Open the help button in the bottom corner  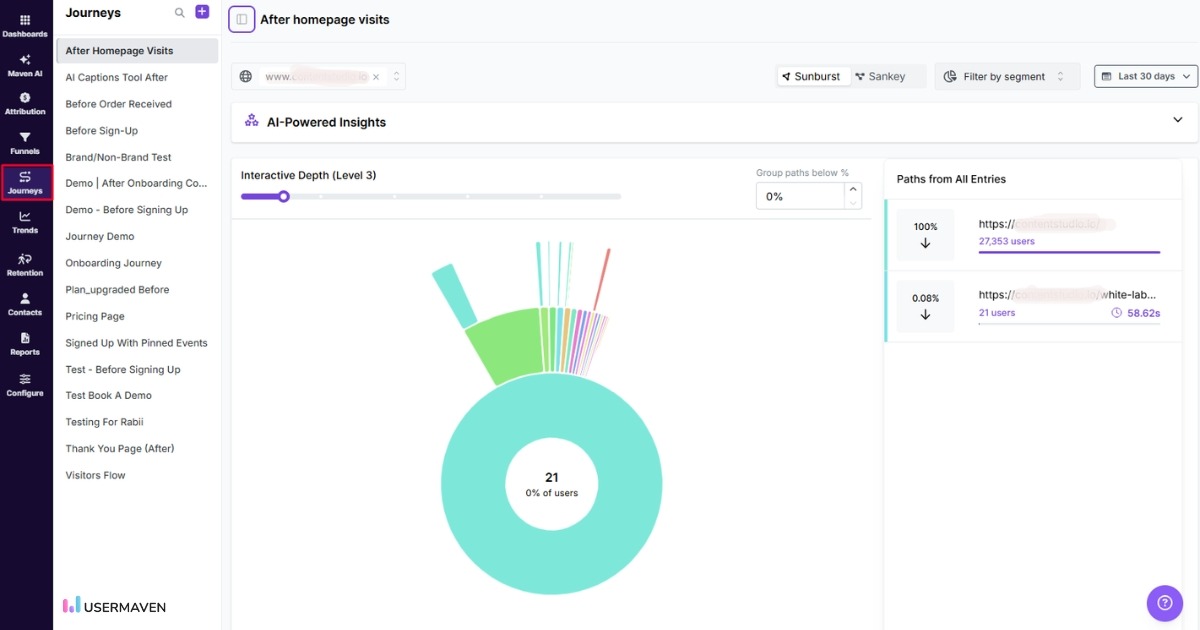click(x=1164, y=603)
